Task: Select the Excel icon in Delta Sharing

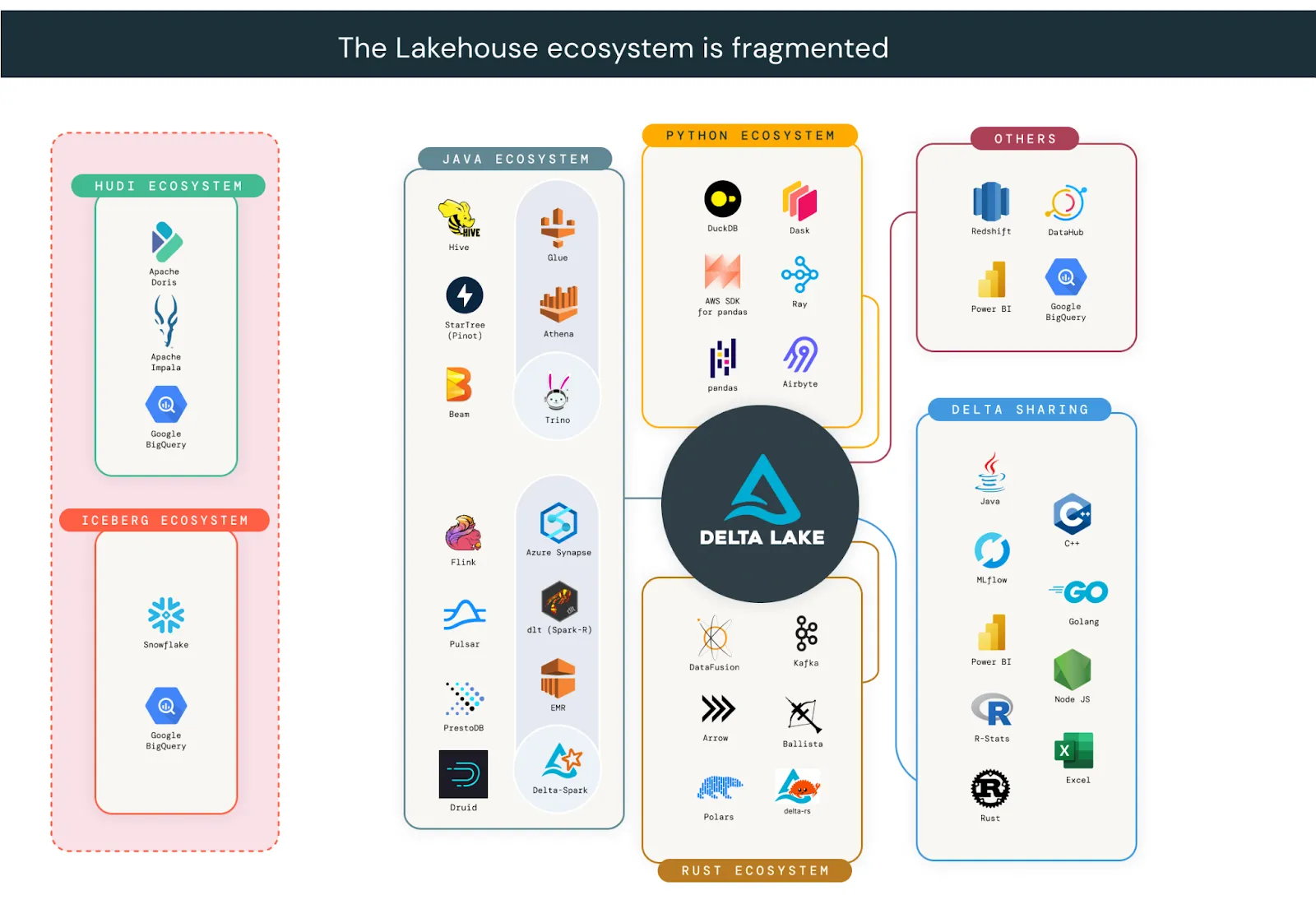Action: (1073, 750)
